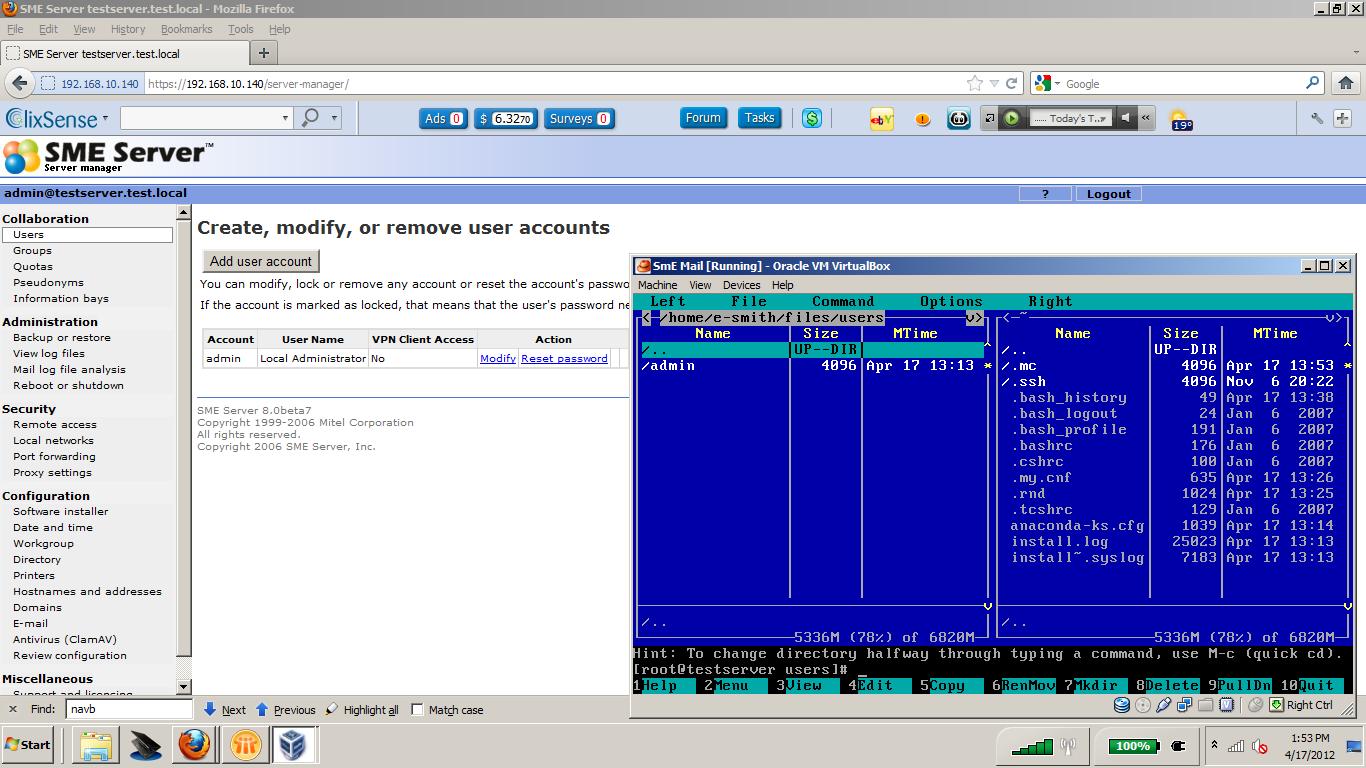The width and height of the screenshot is (1366, 768).
Task: Open the Devices menu in VirtualBox
Action: point(742,285)
